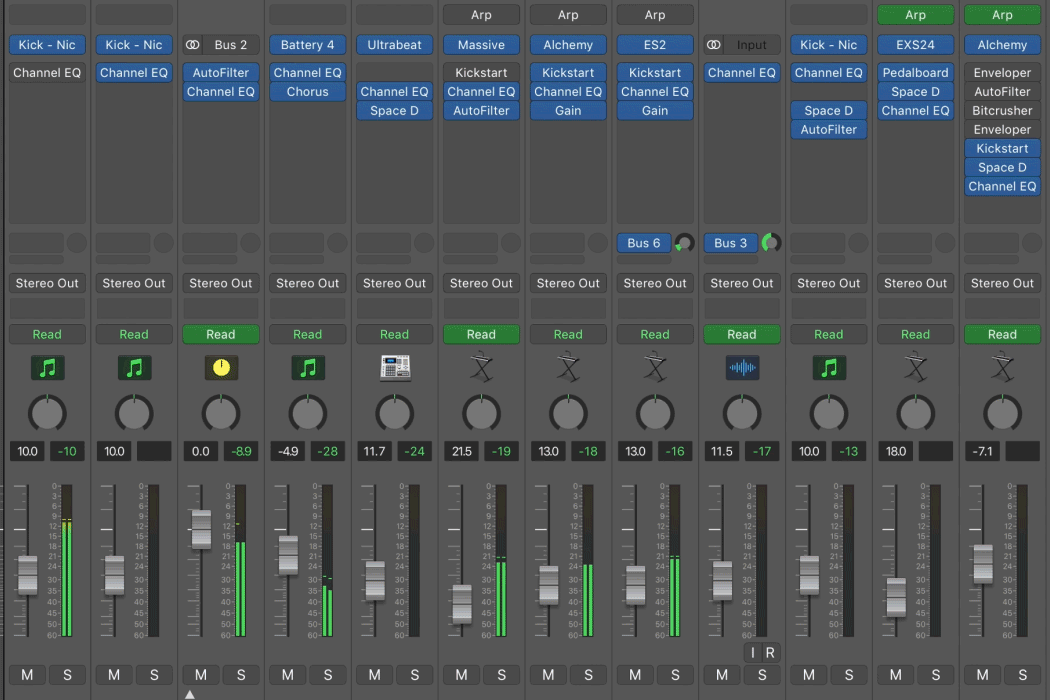The image size is (1050, 700).
Task: Click the blue waveform icon on Input channel
Action: (742, 368)
